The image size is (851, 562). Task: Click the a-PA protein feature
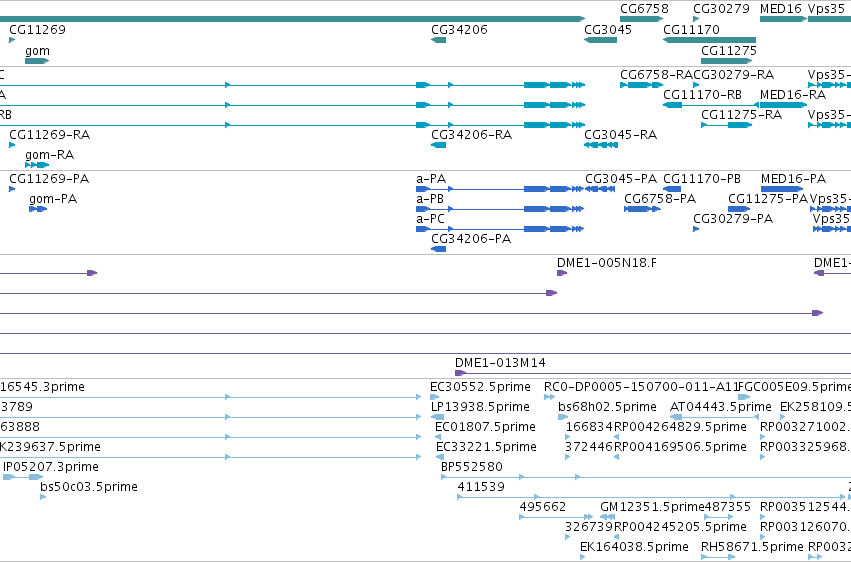[x=500, y=189]
